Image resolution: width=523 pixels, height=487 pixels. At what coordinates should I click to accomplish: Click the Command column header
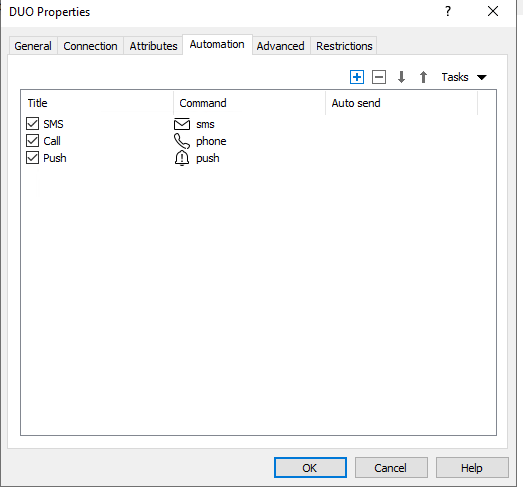[x=249, y=103]
